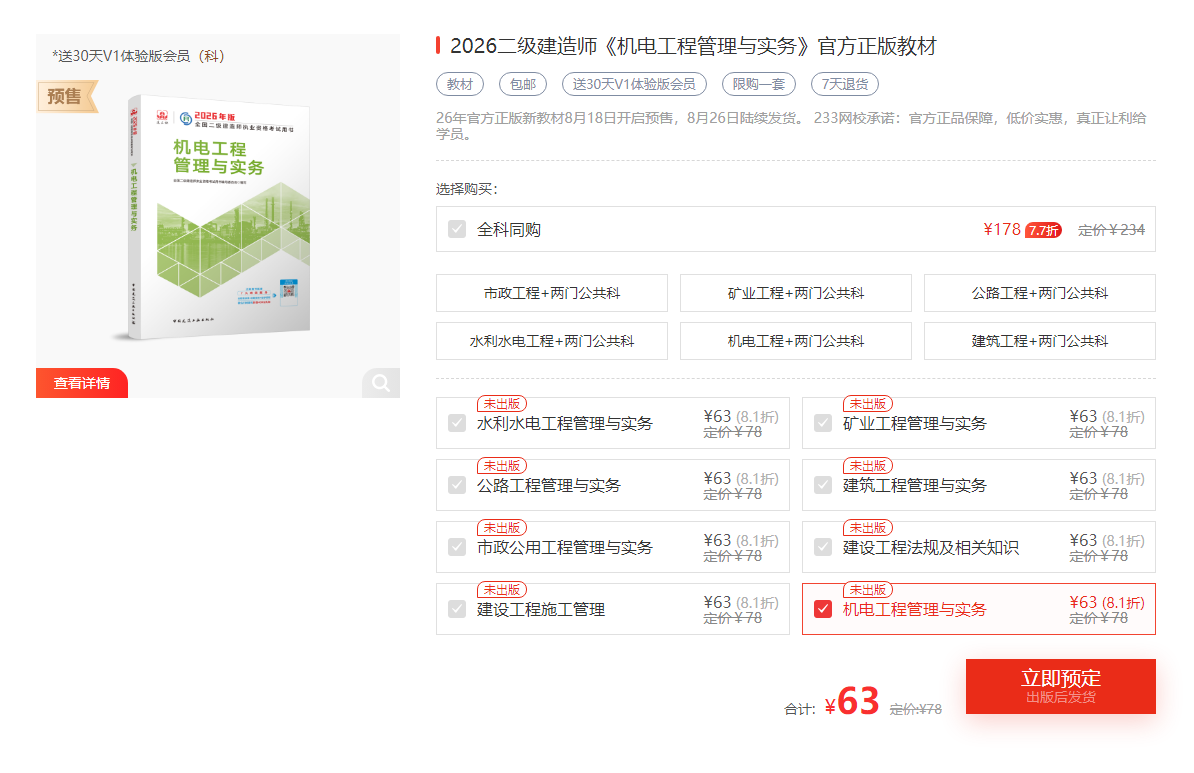Choose the 矿业工程+两门公共科 bundle

[x=796, y=293]
